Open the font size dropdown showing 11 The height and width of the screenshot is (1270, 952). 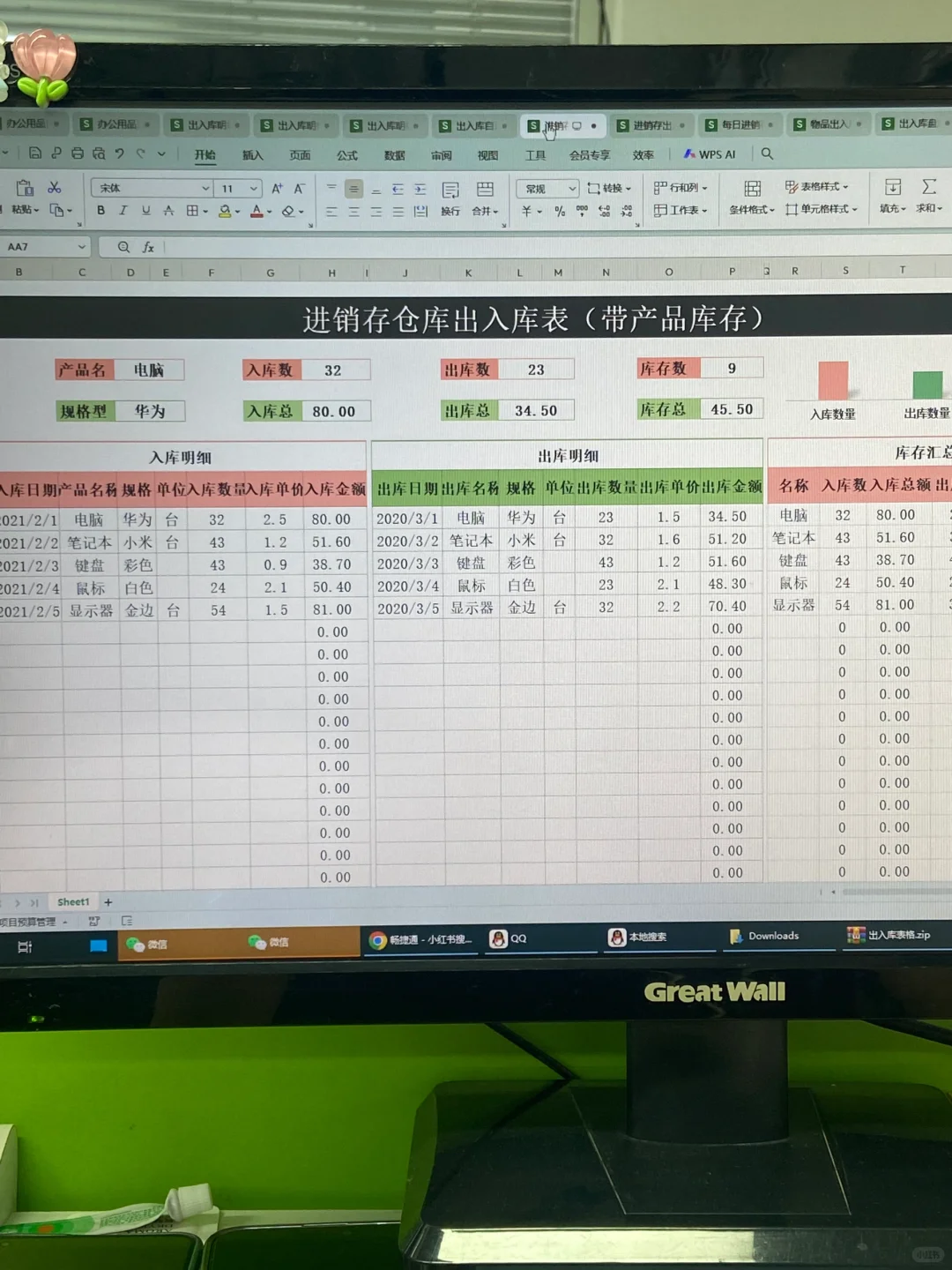240,188
